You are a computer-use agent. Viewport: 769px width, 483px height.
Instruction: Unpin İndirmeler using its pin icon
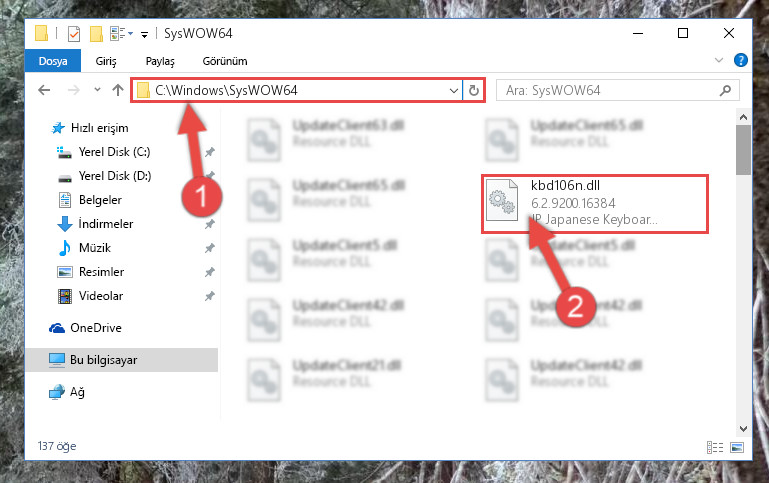[210, 224]
